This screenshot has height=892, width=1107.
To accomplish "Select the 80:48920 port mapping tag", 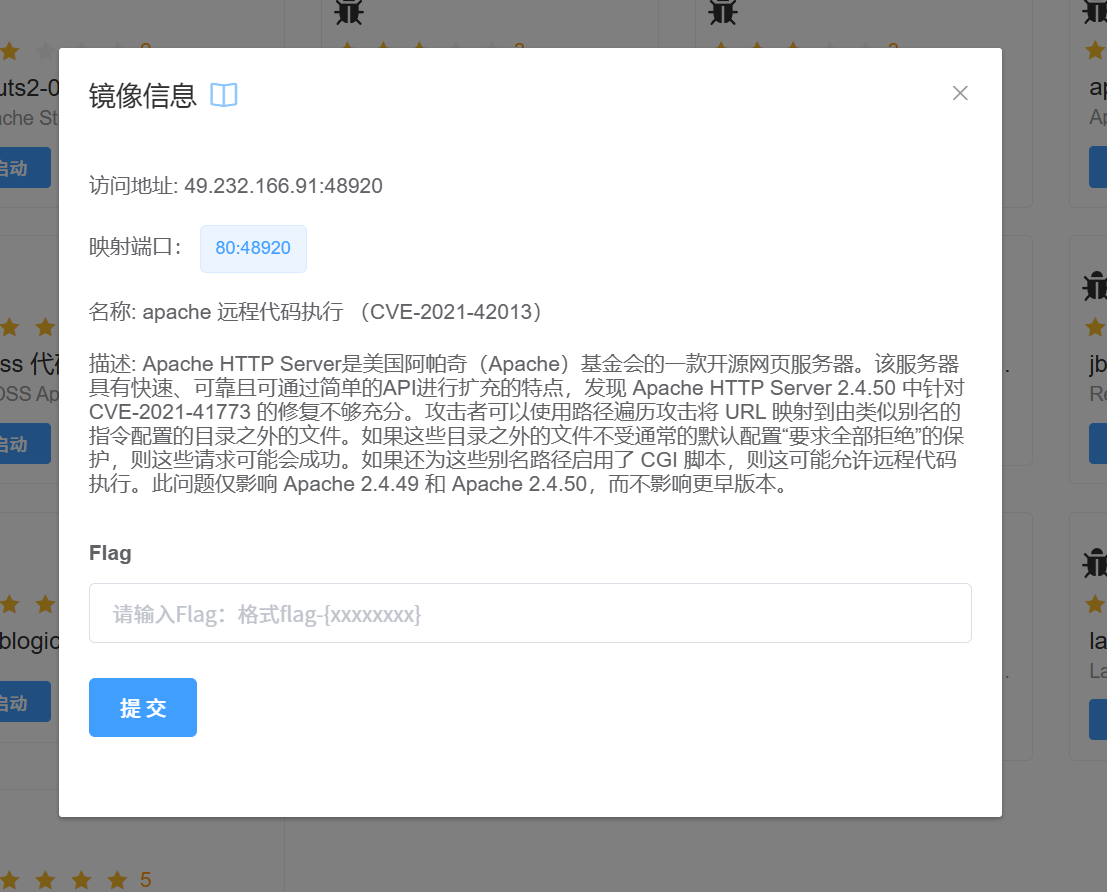I will pyautogui.click(x=253, y=249).
